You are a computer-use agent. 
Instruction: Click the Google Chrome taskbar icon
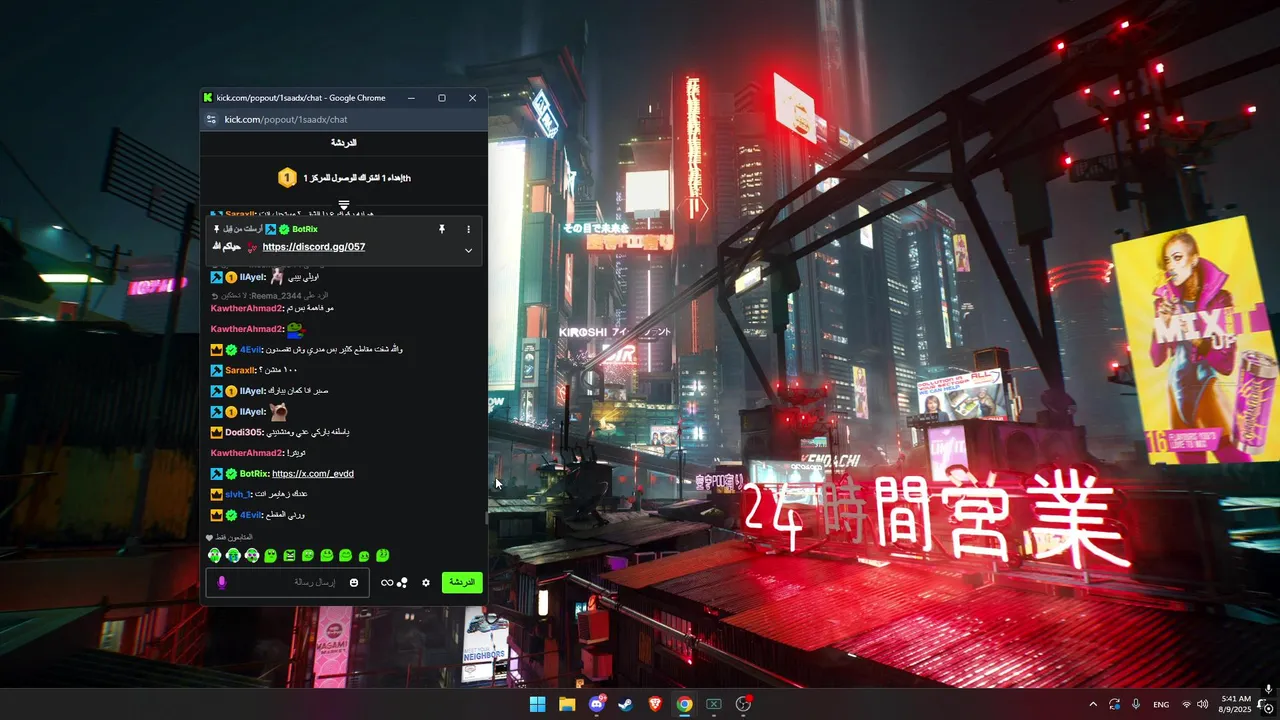click(x=684, y=704)
